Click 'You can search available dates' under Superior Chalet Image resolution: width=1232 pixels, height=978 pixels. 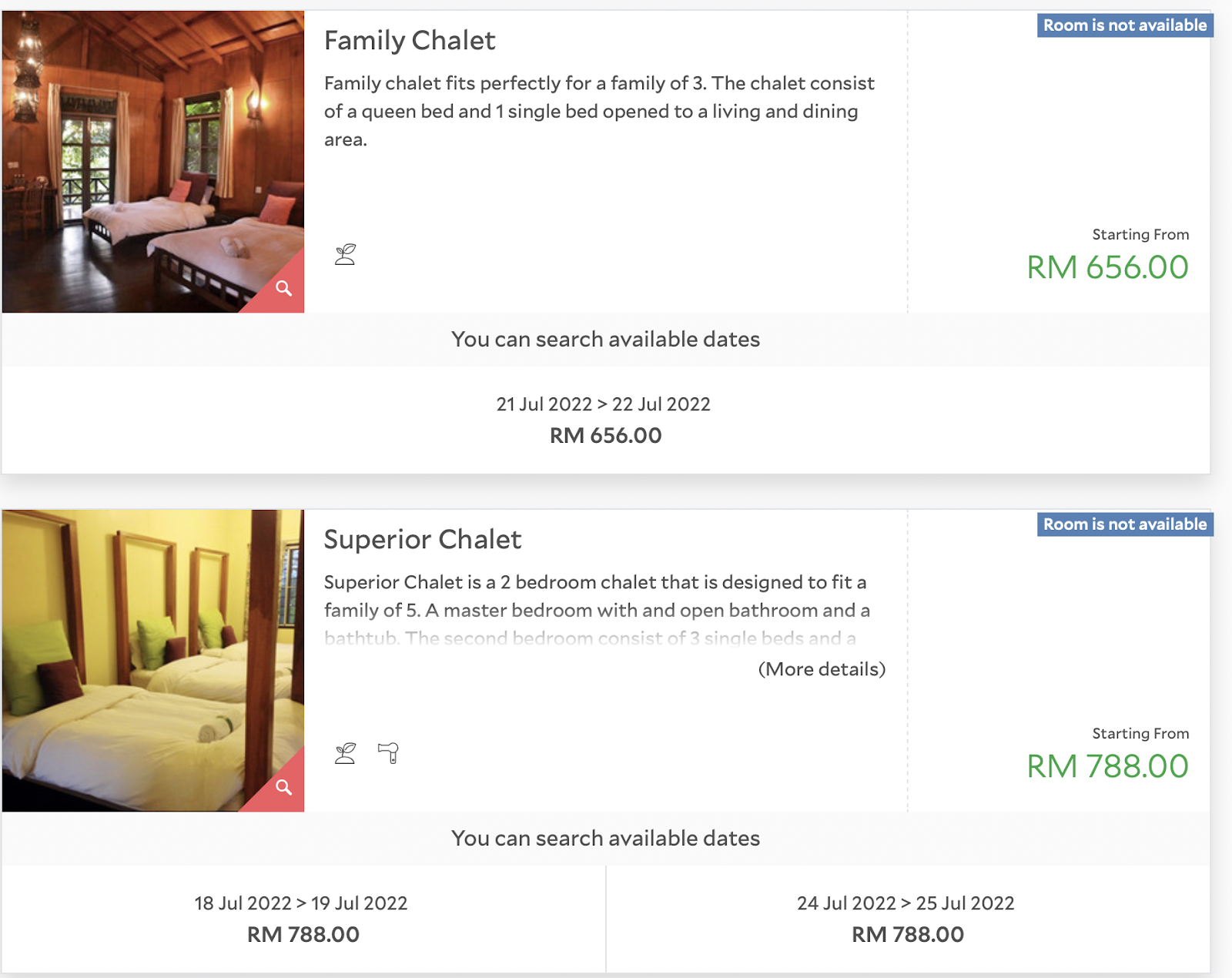point(605,839)
